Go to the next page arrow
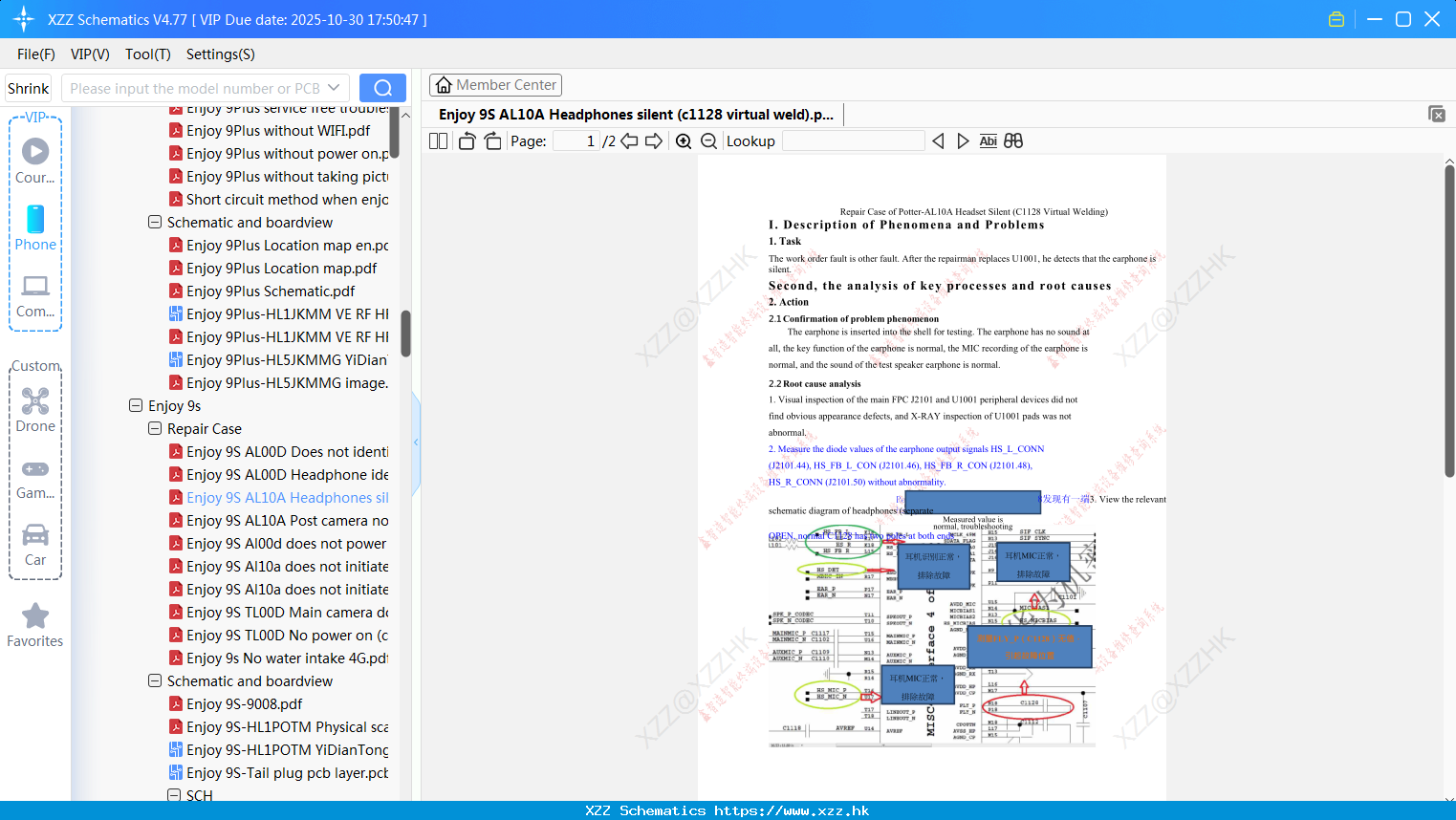Image resolution: width=1456 pixels, height=820 pixels. 654,141
